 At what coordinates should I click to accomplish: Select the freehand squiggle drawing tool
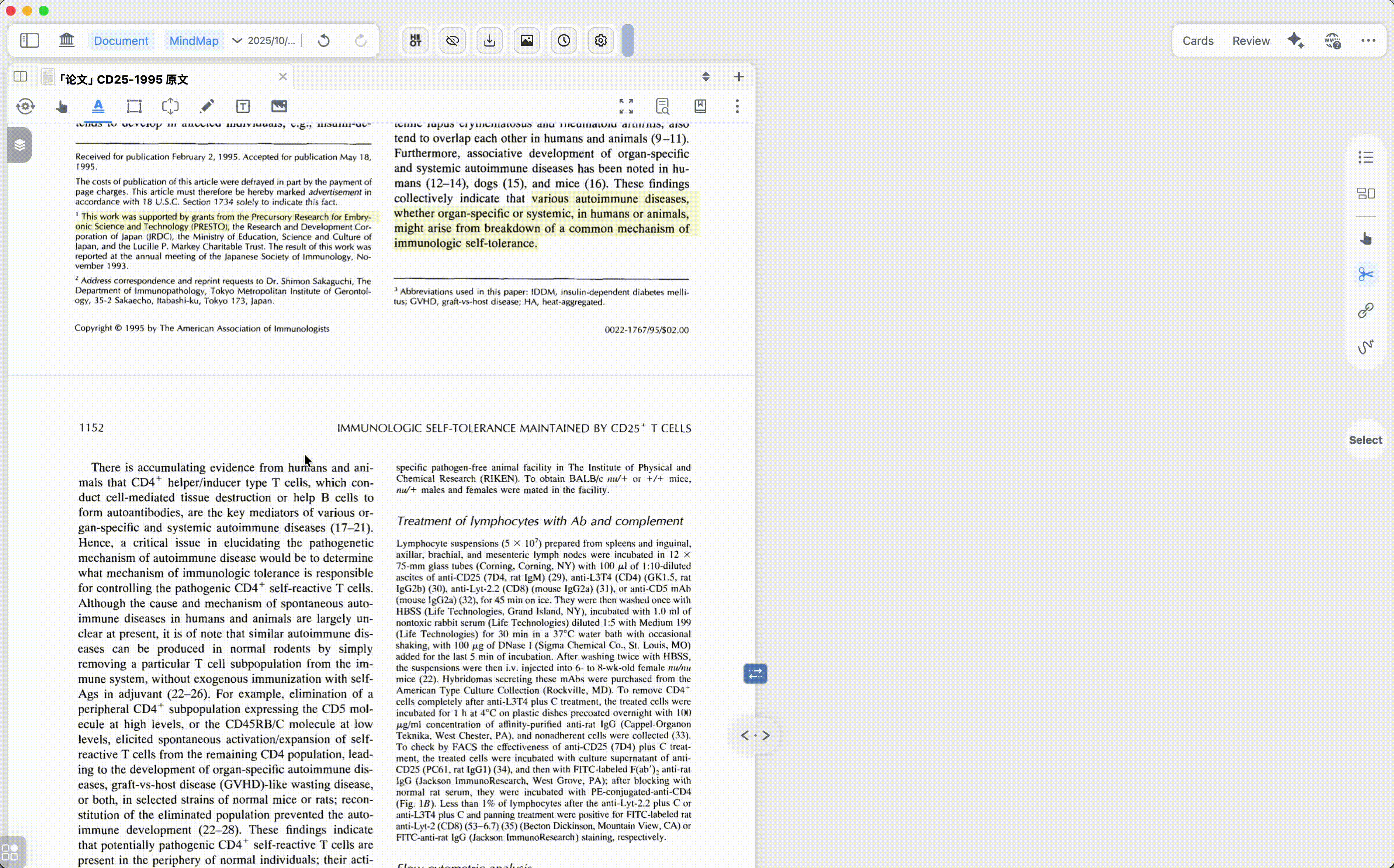tap(1365, 346)
